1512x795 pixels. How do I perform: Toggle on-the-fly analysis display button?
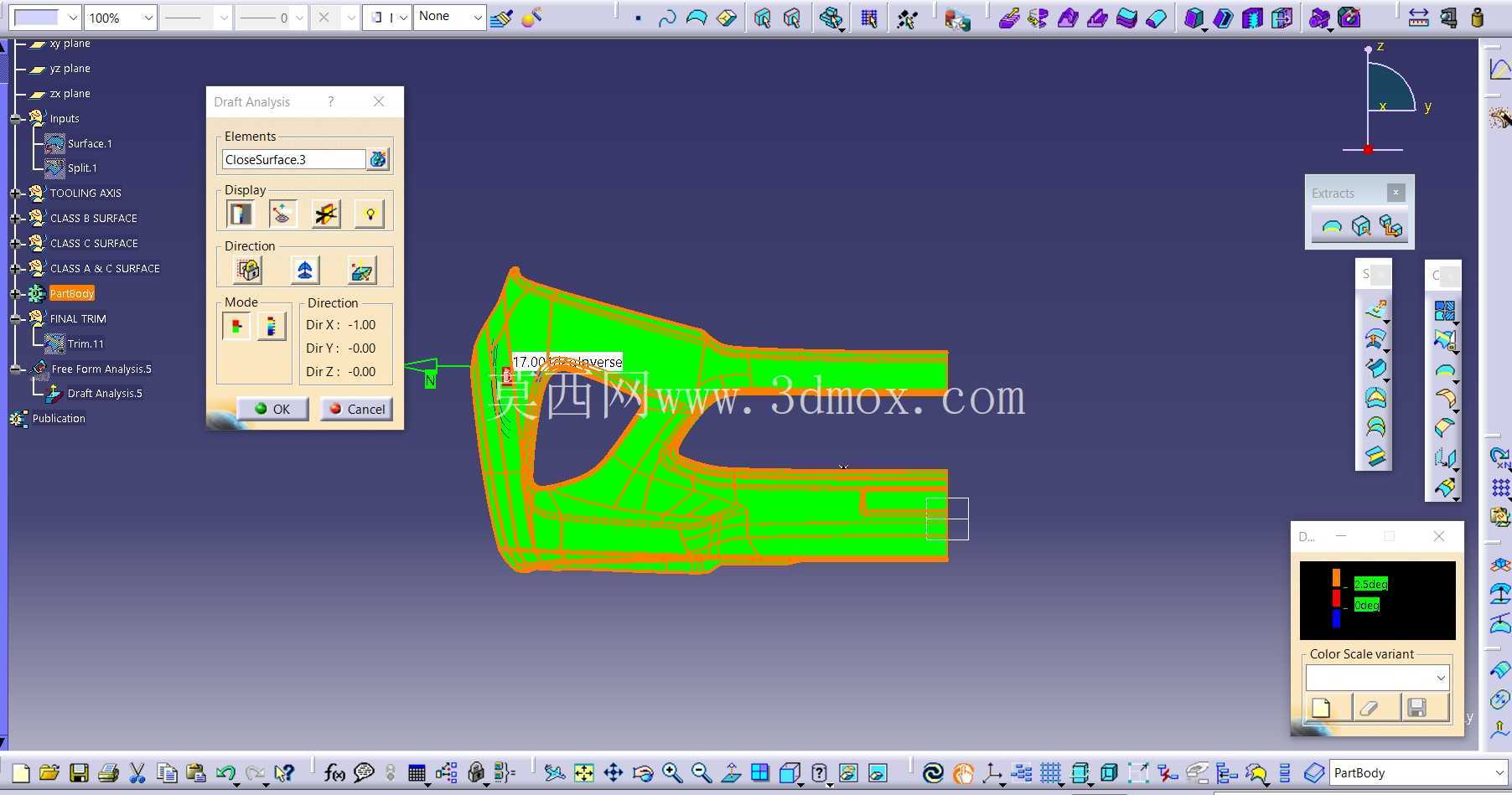pyautogui.click(x=282, y=214)
